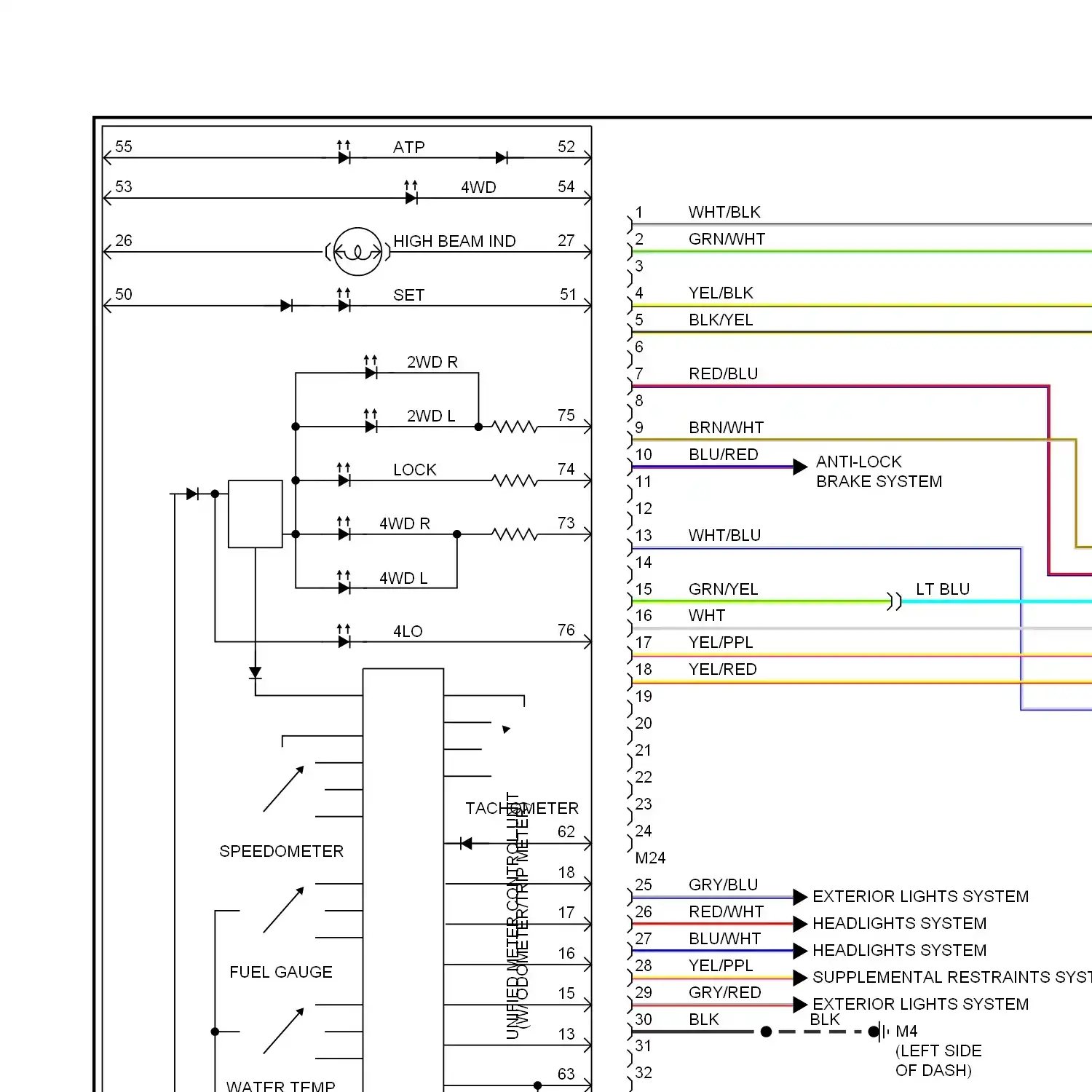This screenshot has width=1092, height=1092.
Task: Click the WHT label on connector pin 16
Action: [706, 615]
